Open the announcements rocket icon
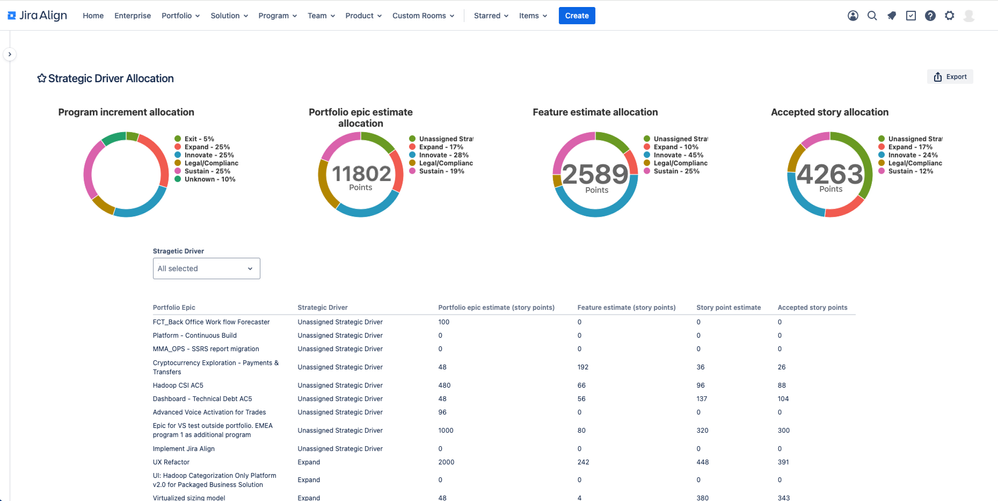 pyautogui.click(x=892, y=16)
